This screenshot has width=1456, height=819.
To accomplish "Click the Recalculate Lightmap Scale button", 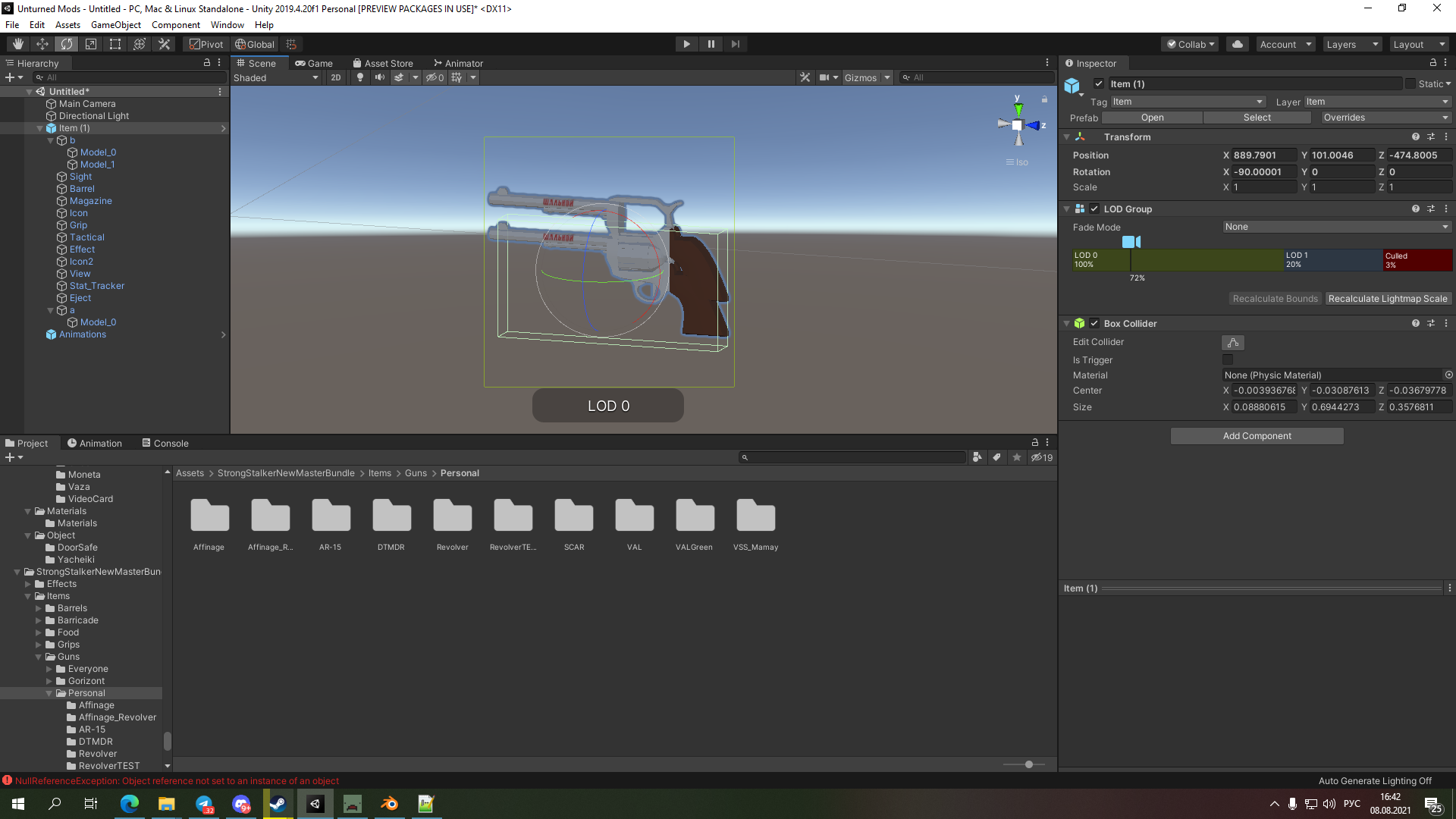I will tap(1388, 298).
